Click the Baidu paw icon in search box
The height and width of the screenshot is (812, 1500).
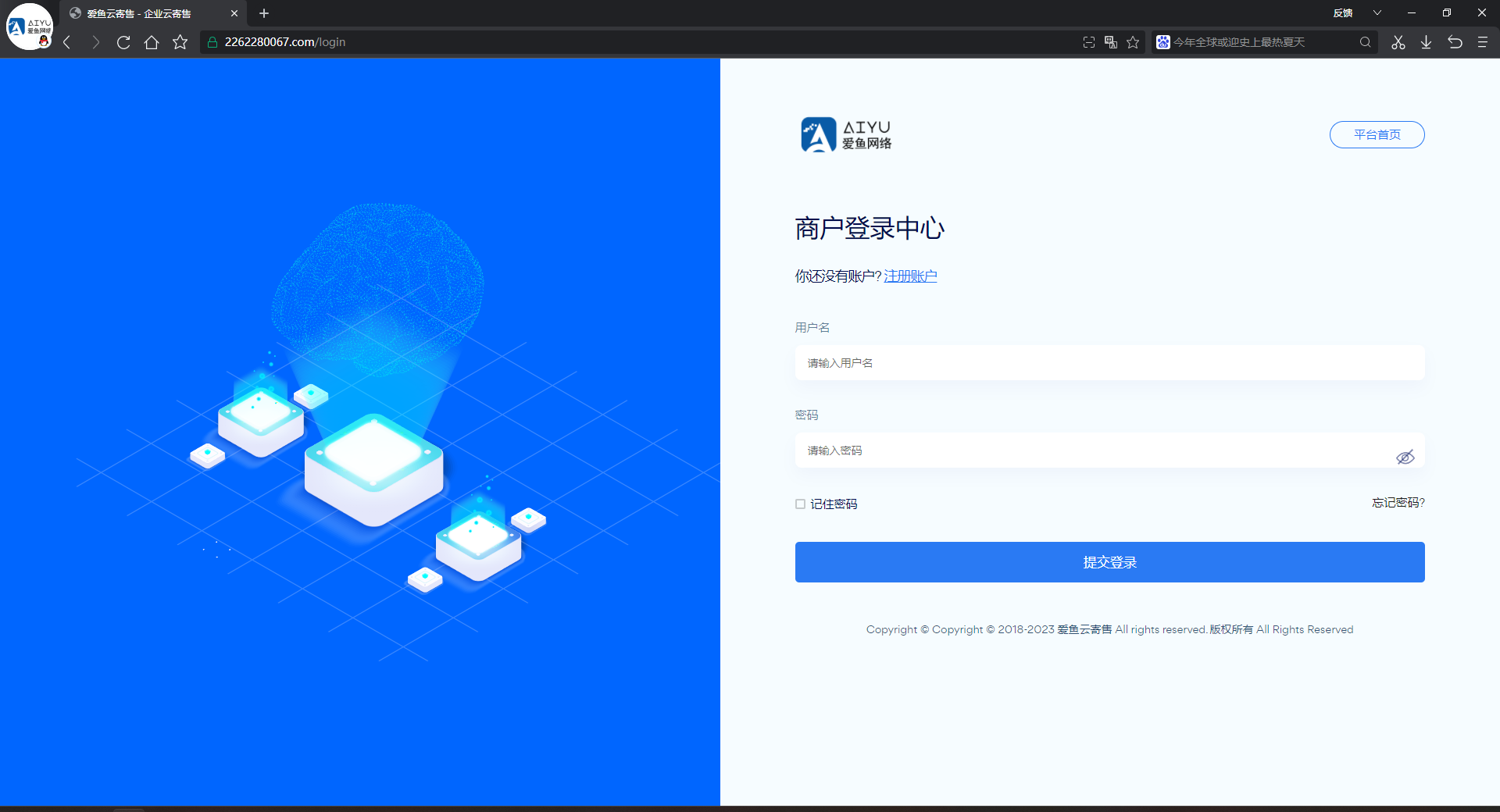coord(1163,42)
